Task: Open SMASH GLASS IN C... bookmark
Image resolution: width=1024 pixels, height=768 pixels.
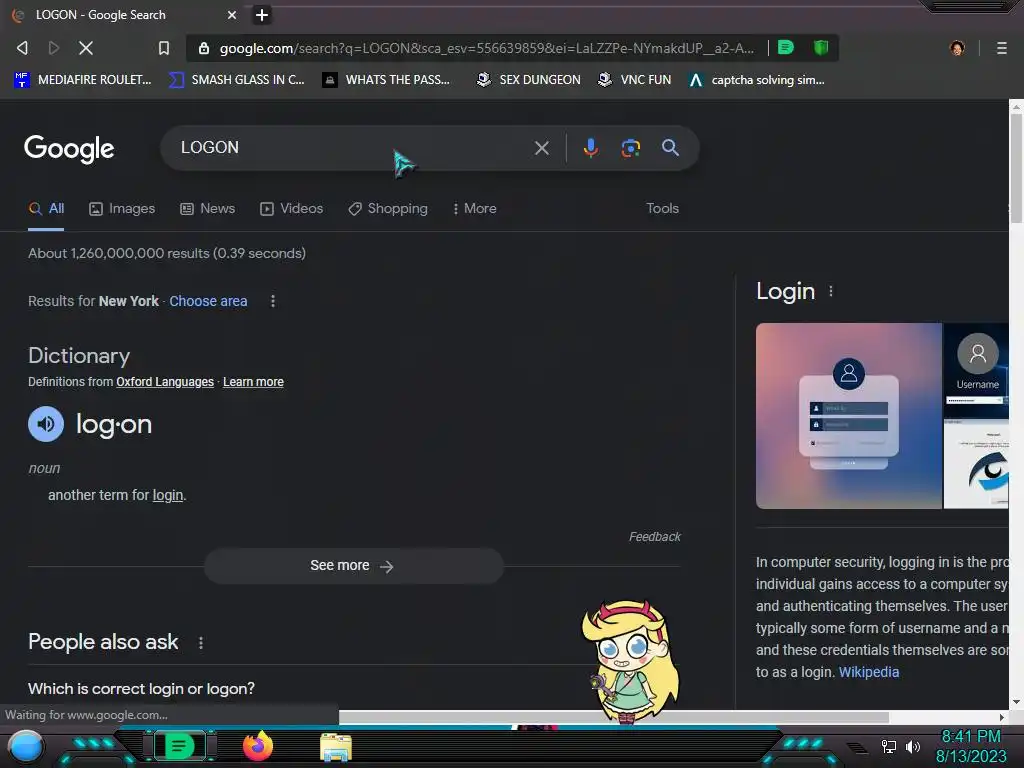Action: click(236, 80)
